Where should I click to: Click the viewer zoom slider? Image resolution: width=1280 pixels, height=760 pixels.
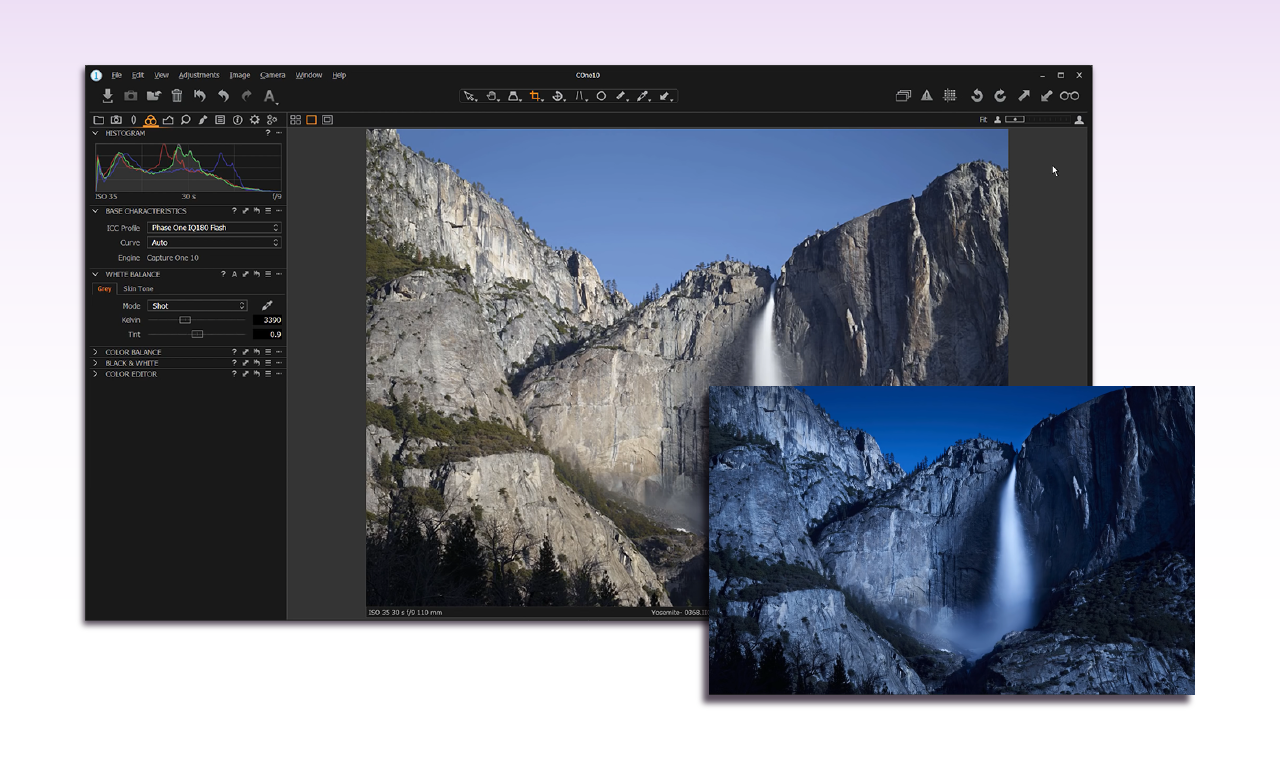(x=1036, y=120)
